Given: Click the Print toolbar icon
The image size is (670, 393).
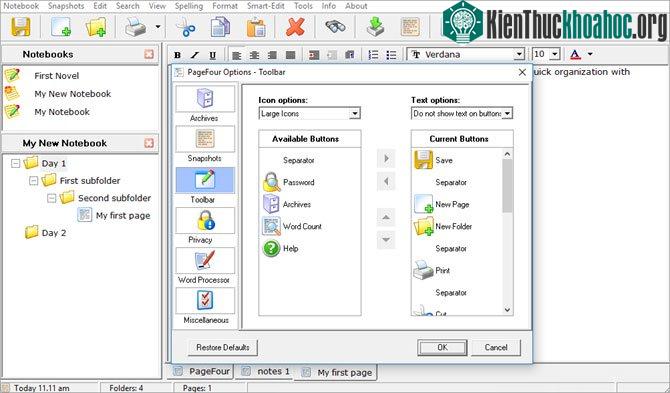Looking at the screenshot, I should [x=136, y=27].
